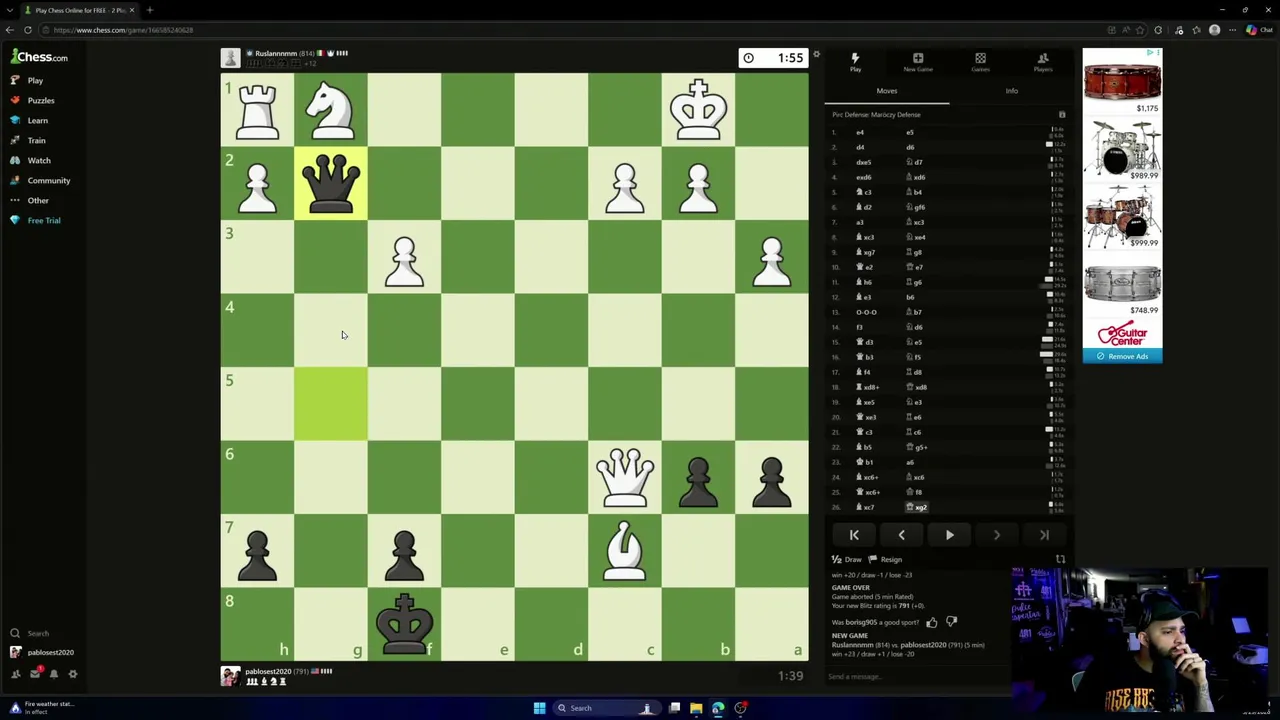Switch to the Info tab
The height and width of the screenshot is (720, 1280).
[x=1012, y=91]
